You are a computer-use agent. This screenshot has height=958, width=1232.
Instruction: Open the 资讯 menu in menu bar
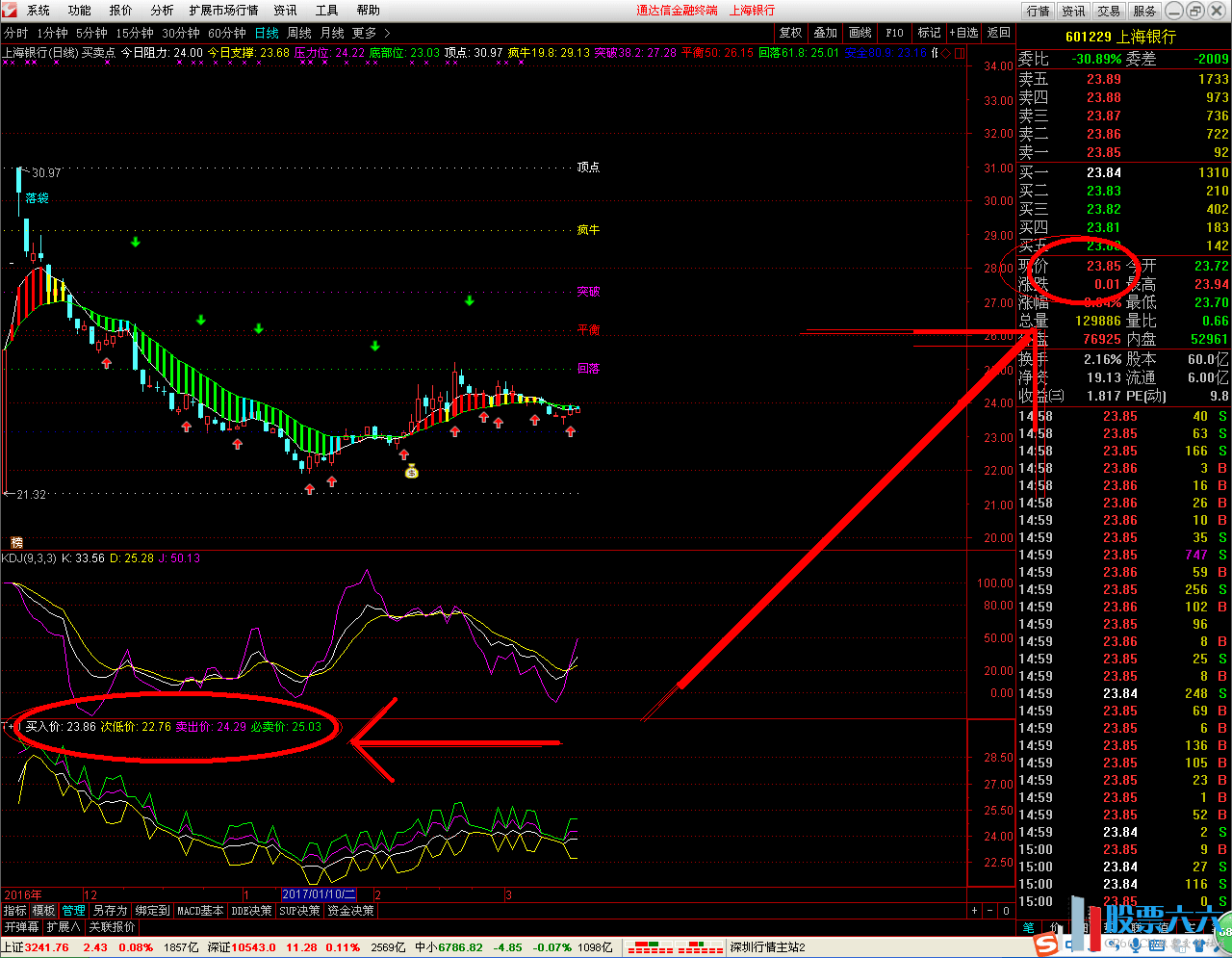(x=285, y=11)
